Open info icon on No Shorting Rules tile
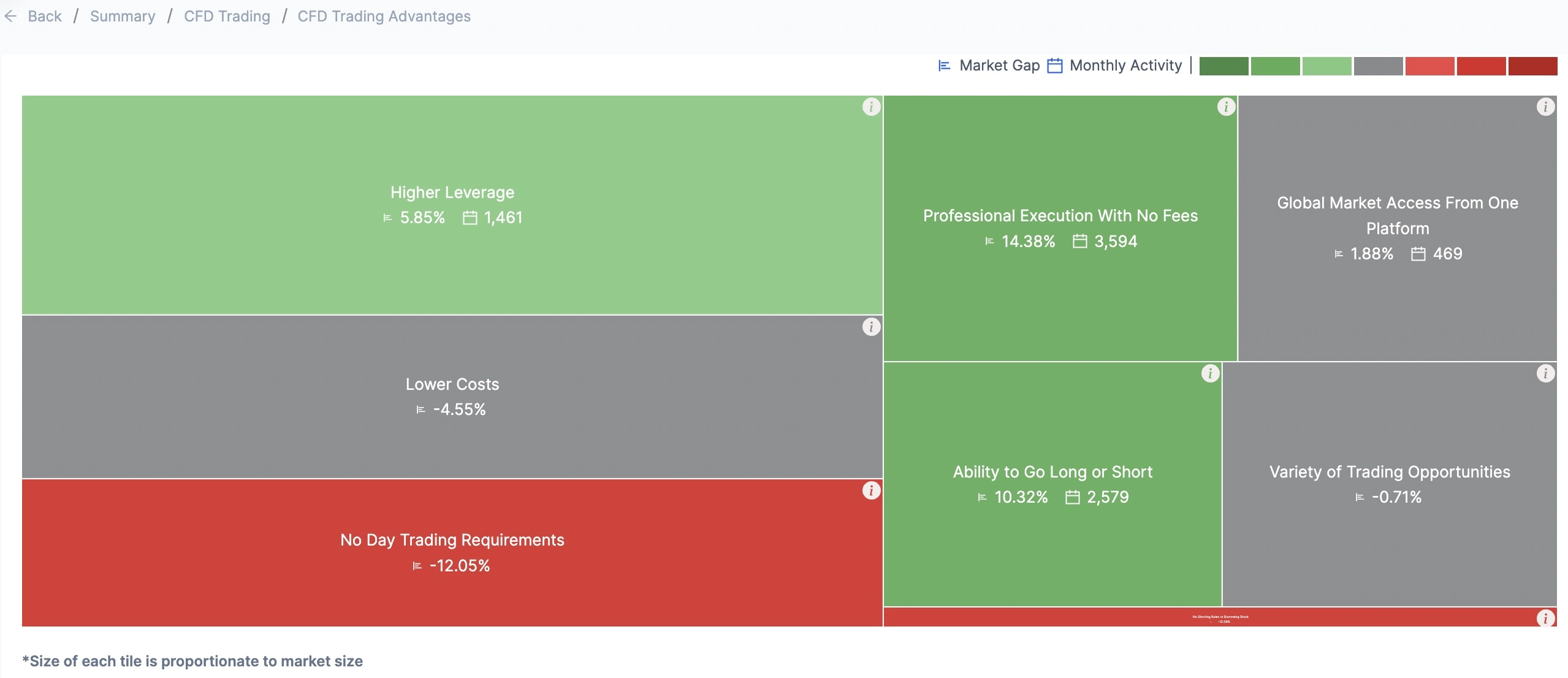1568x678 pixels. click(x=1545, y=619)
